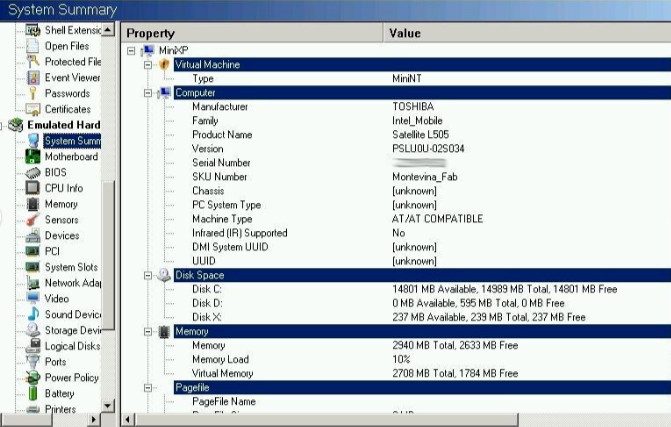Select the System Slots icon
Screen dimensions: 671x427
33,267
